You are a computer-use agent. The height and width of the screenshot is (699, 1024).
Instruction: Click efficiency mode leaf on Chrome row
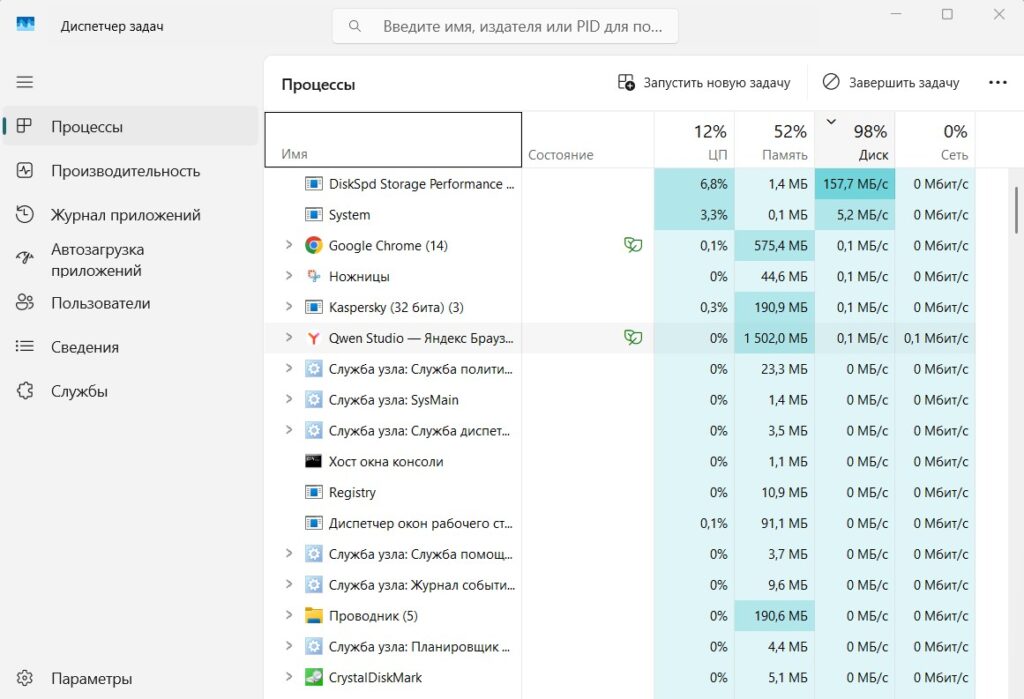pyautogui.click(x=633, y=245)
